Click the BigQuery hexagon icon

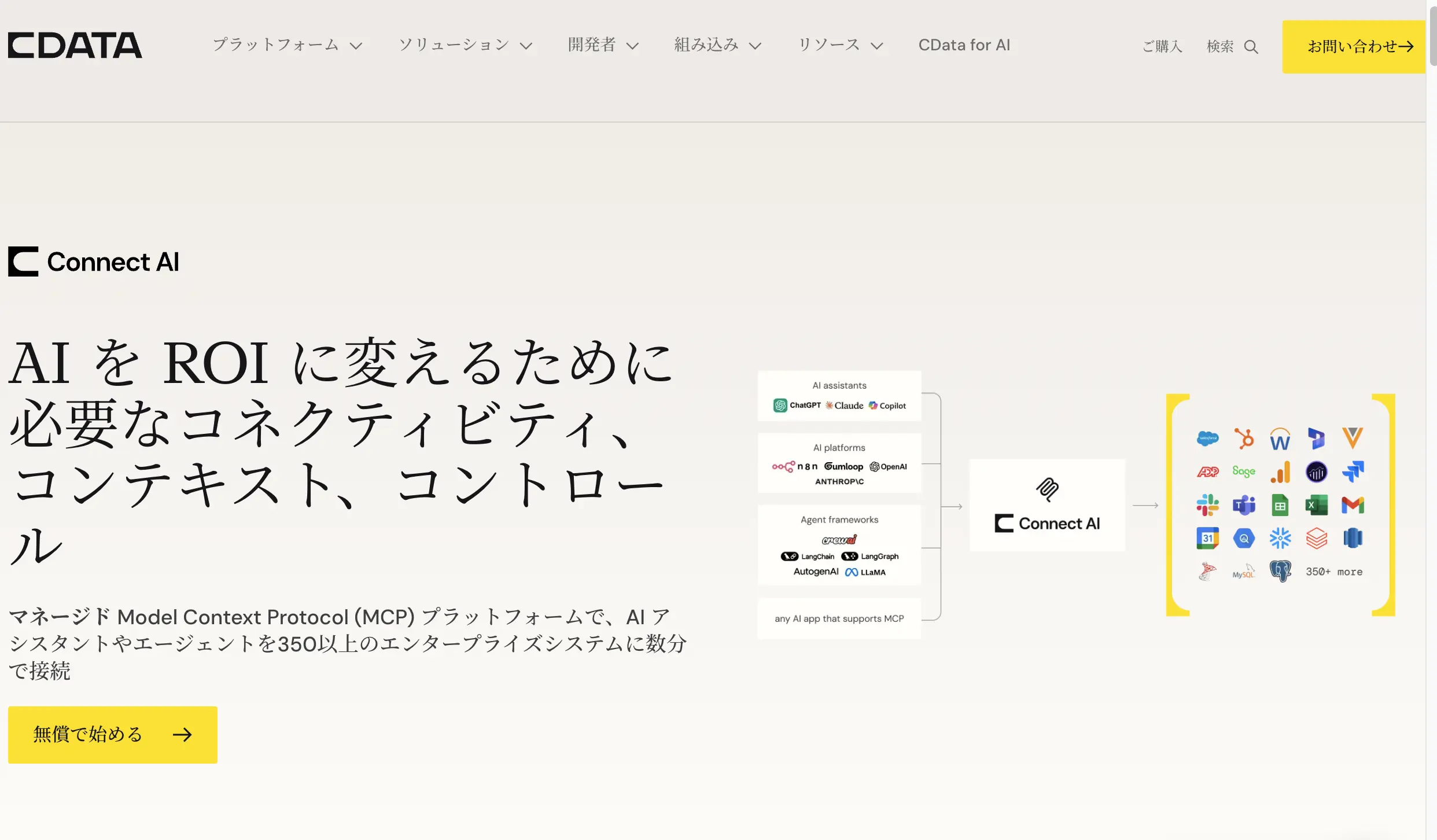(x=1244, y=539)
